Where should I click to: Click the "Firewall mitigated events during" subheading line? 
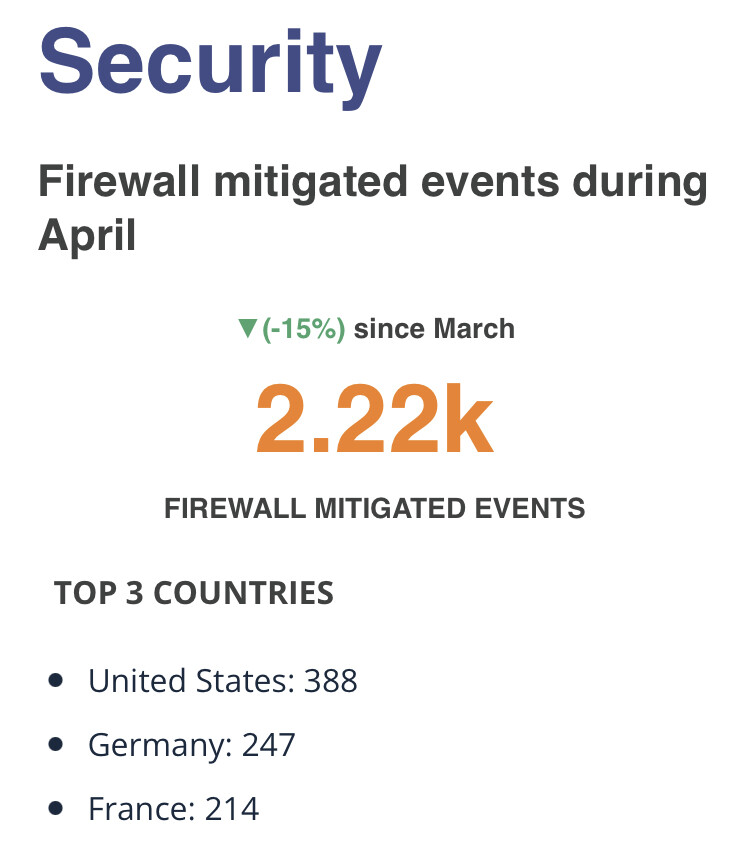tap(372, 184)
